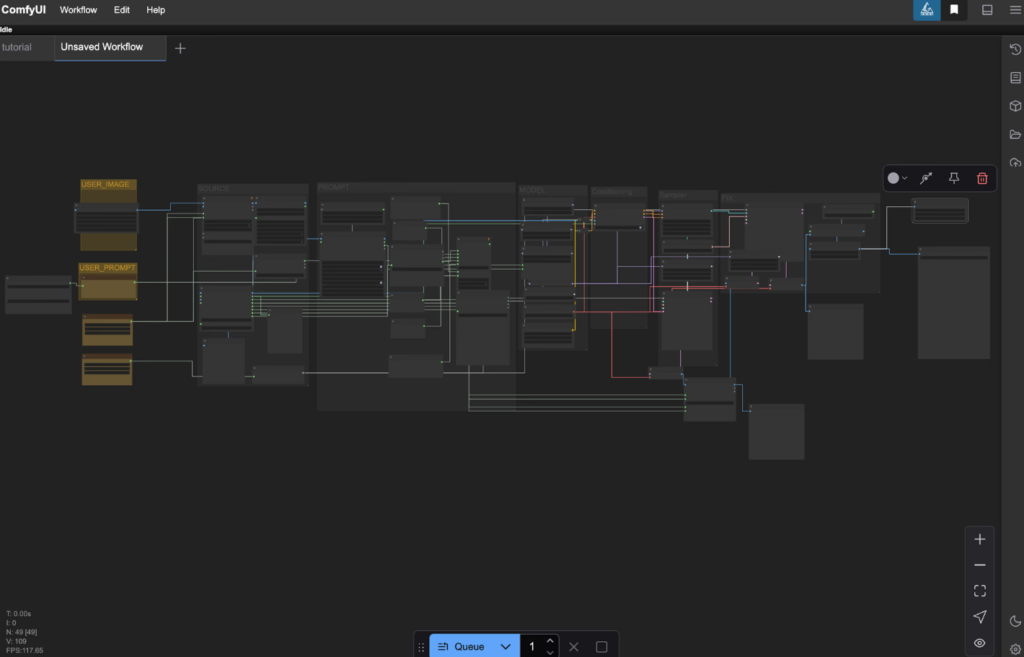1024x657 pixels.
Task: Open the node library book icon
Action: tap(1015, 78)
